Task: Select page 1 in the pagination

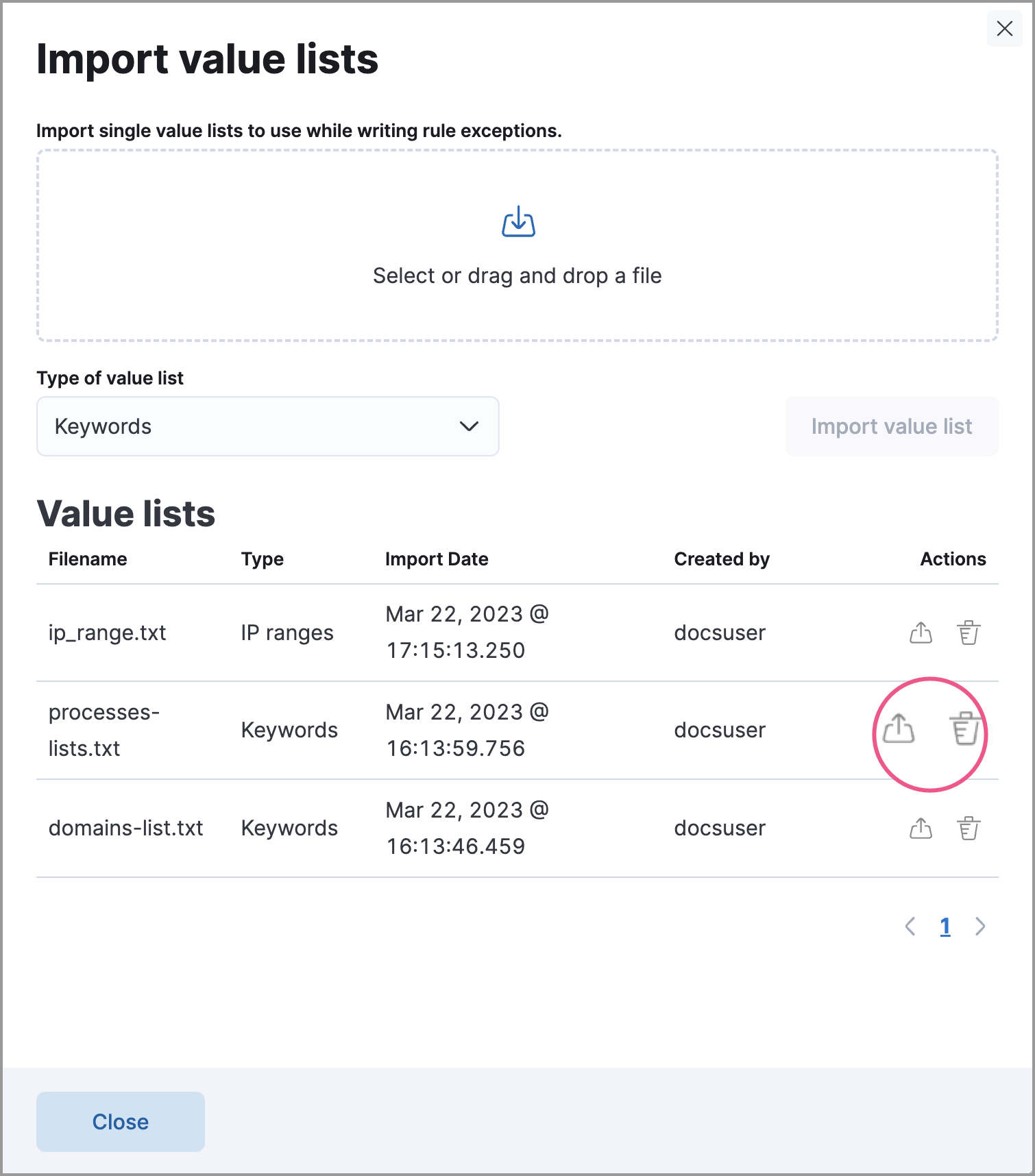Action: [x=945, y=927]
